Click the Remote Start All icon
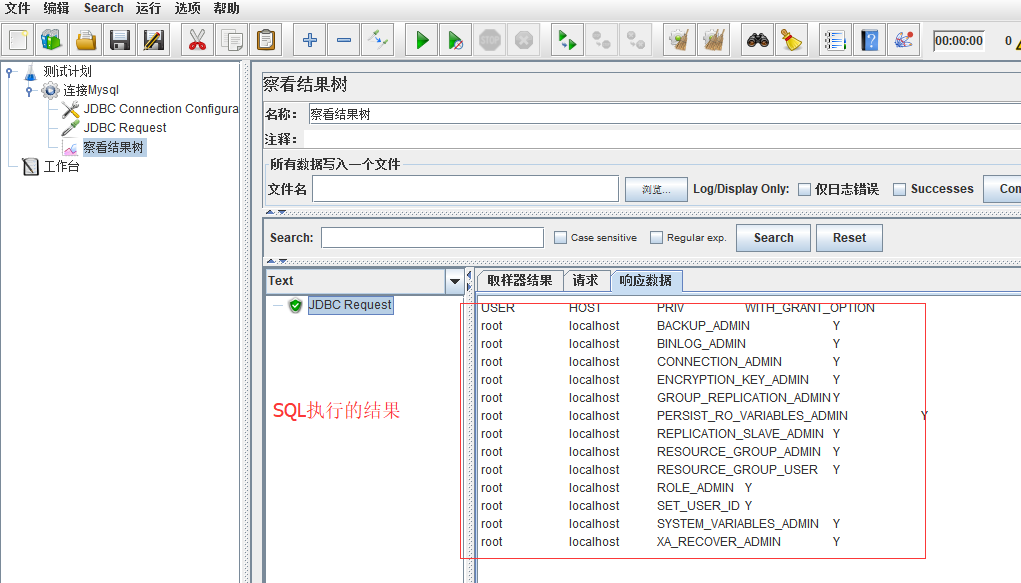This screenshot has height=583, width=1021. tap(567, 40)
